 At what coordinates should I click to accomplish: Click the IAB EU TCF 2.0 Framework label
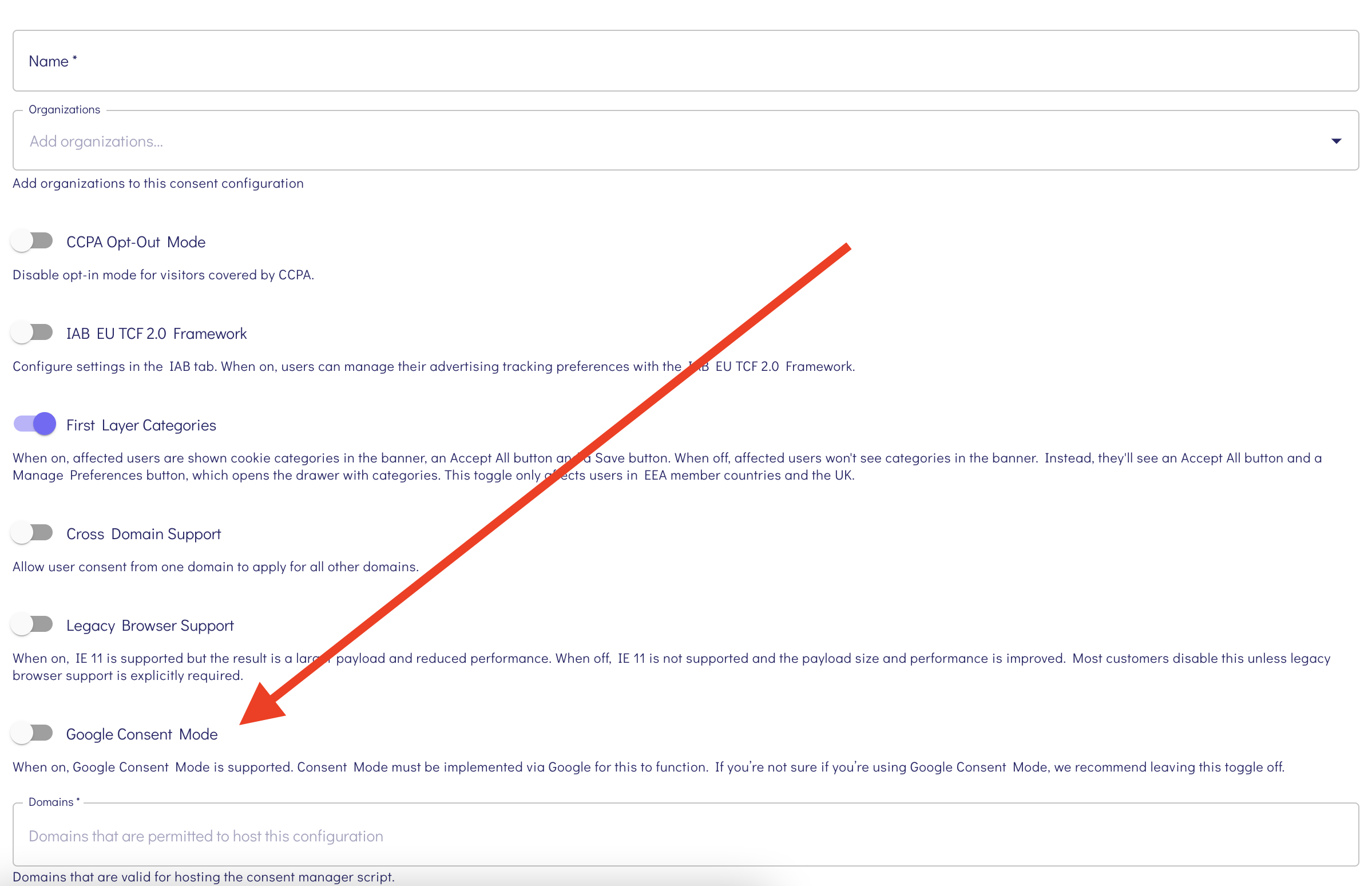(156, 334)
